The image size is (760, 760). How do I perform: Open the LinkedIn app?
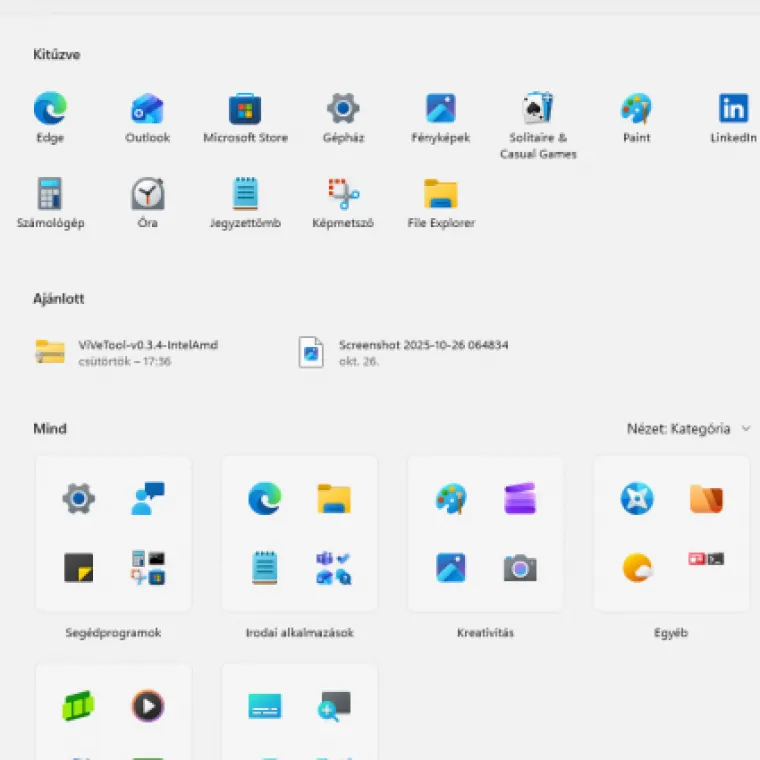coord(733,118)
